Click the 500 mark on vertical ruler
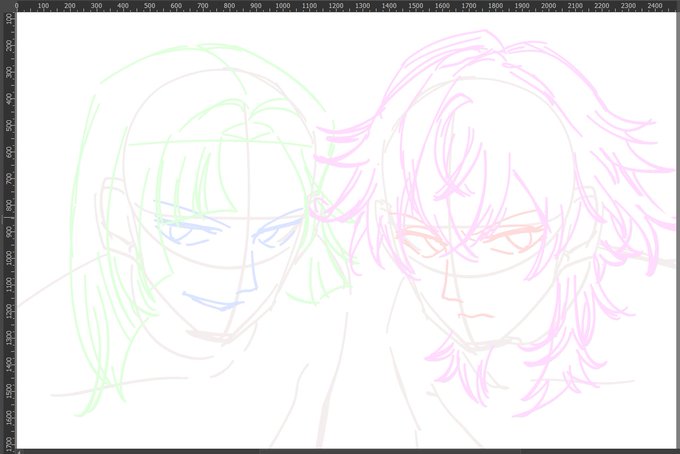The width and height of the screenshot is (680, 454). [9, 124]
